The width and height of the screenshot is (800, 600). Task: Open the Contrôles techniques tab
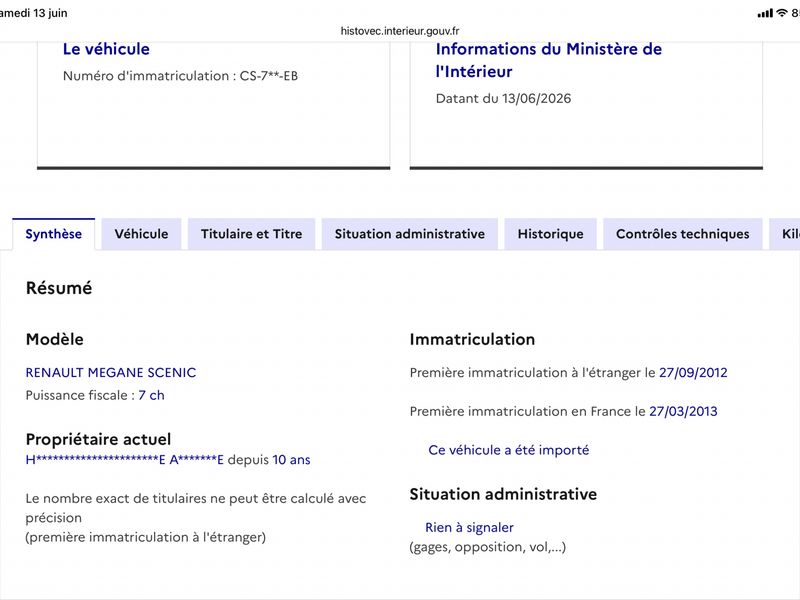[x=683, y=234]
